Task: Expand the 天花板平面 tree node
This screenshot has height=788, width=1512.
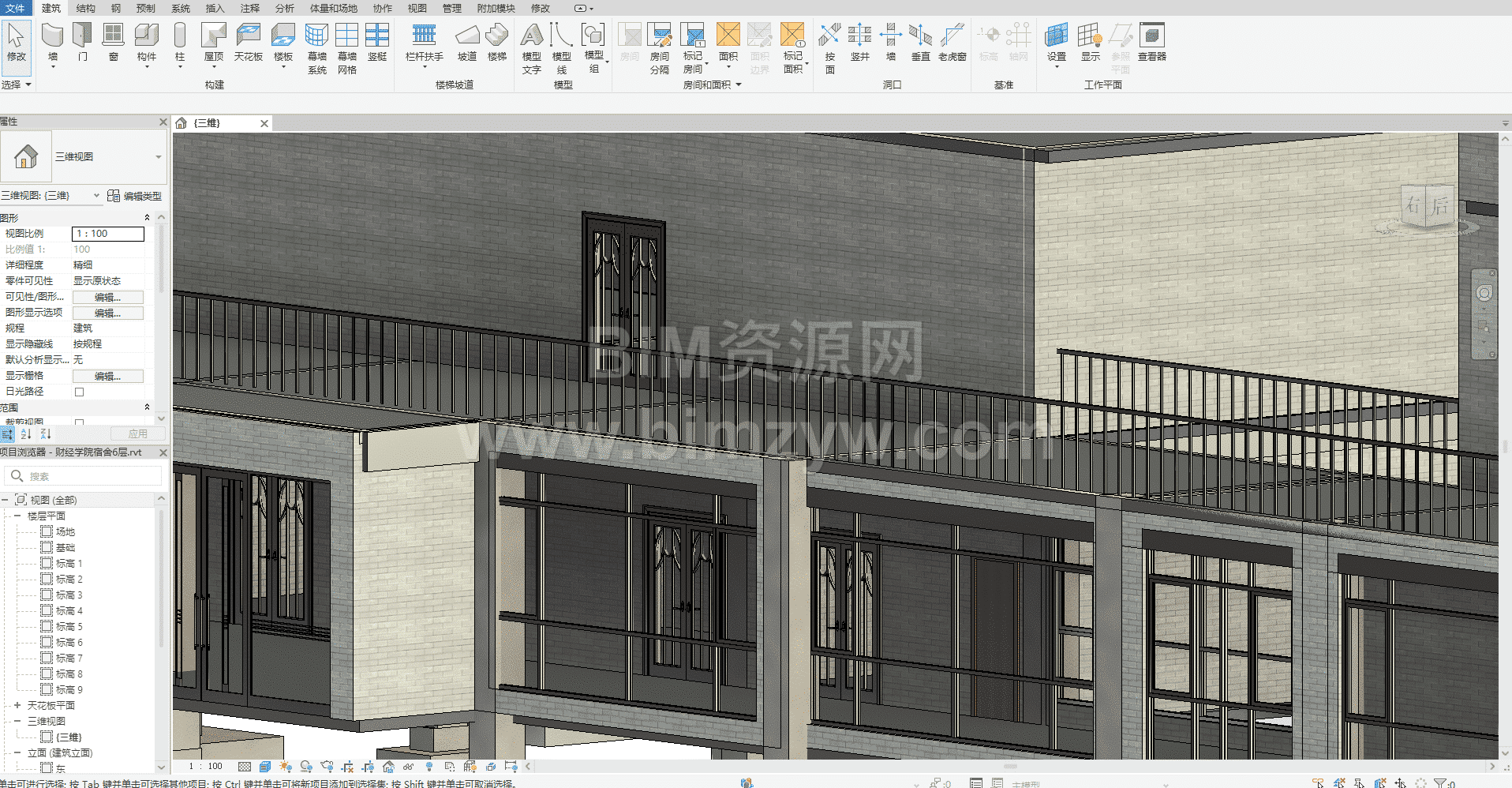Action: [x=17, y=705]
